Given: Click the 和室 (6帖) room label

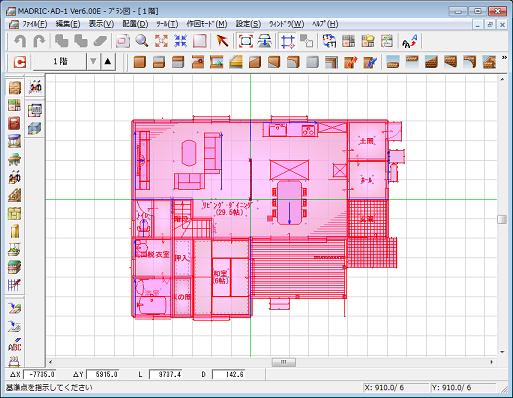Looking at the screenshot, I should tap(220, 277).
